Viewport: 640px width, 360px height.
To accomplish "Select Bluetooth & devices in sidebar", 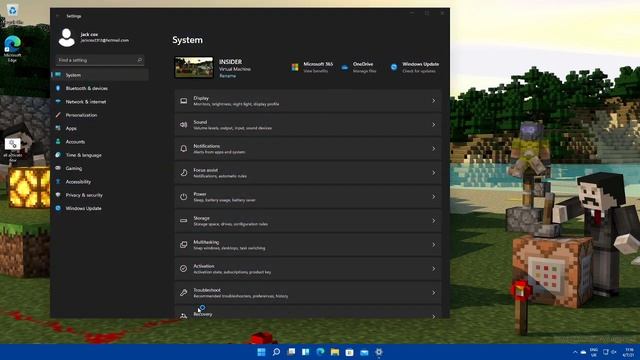I will [x=100, y=88].
